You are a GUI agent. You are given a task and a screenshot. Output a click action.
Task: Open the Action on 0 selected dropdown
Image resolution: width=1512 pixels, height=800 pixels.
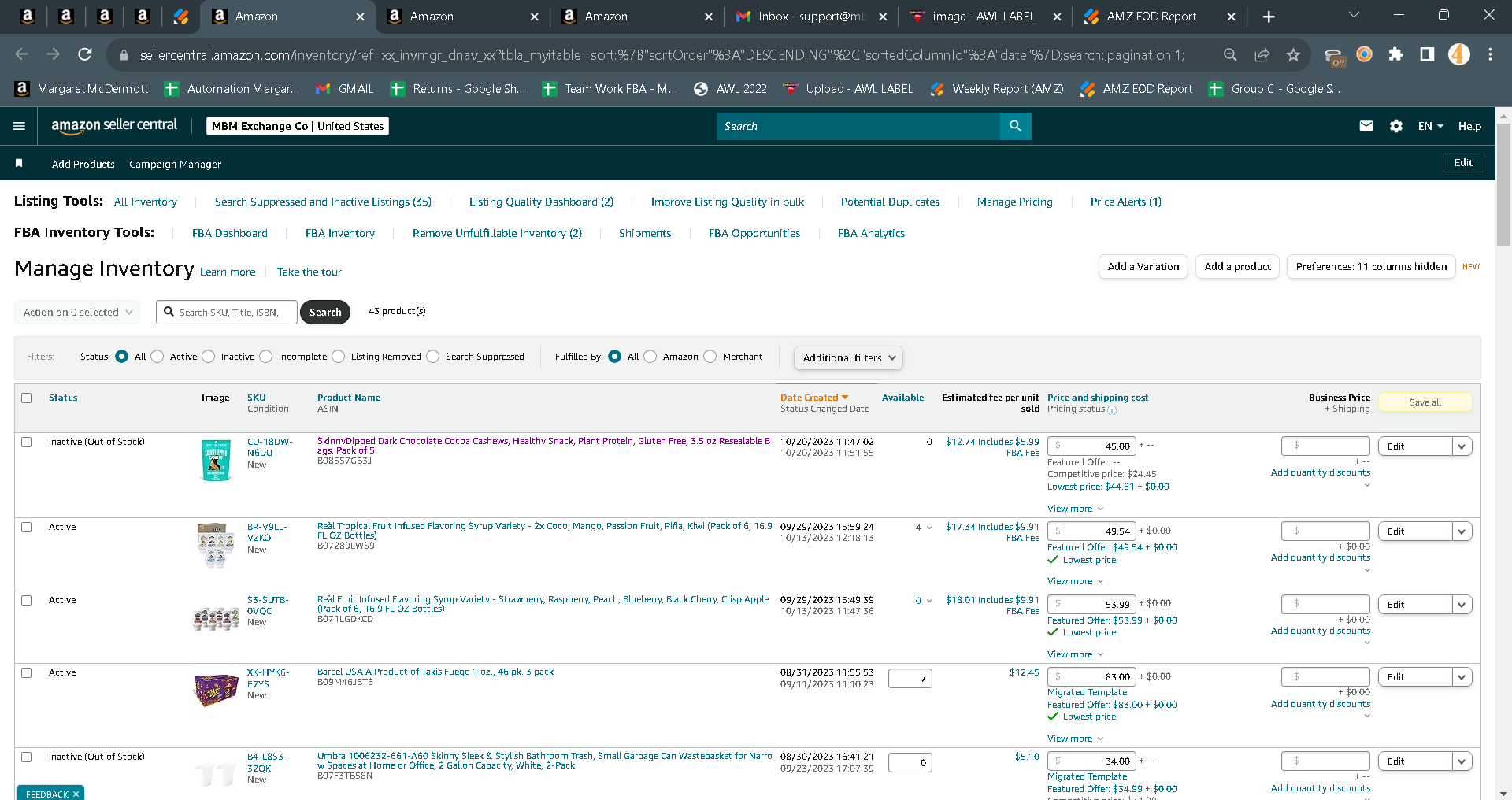(x=77, y=312)
